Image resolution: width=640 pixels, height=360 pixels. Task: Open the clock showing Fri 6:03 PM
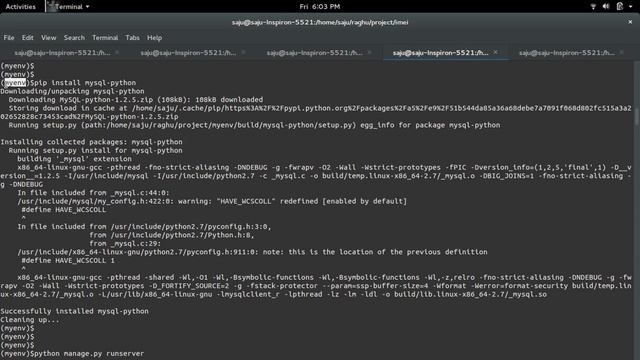pos(320,7)
